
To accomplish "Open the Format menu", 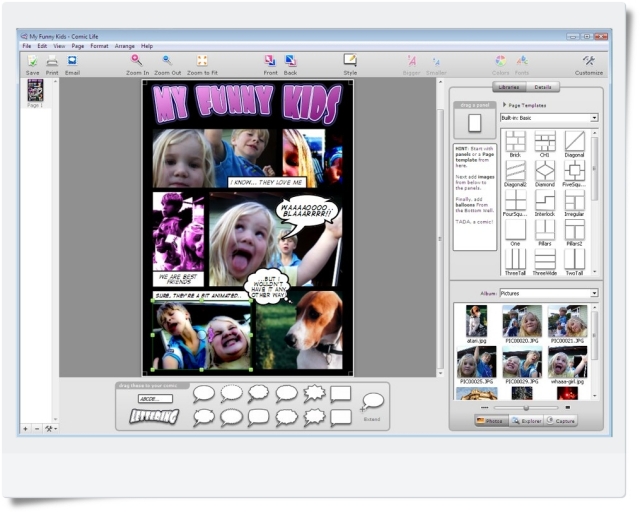I will (x=99, y=46).
